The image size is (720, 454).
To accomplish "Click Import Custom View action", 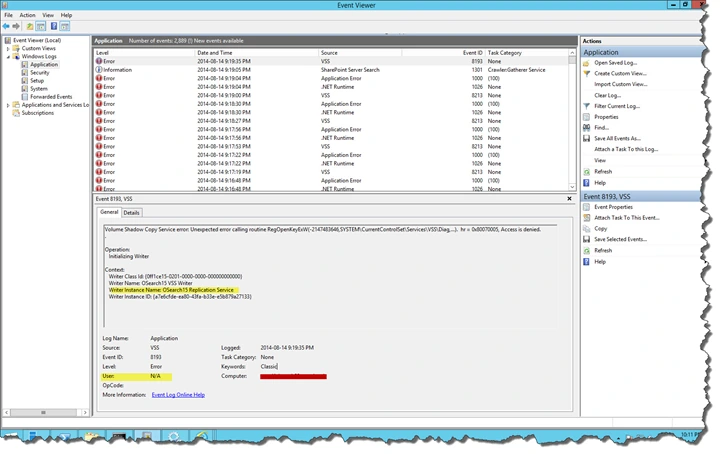I will pyautogui.click(x=620, y=84).
